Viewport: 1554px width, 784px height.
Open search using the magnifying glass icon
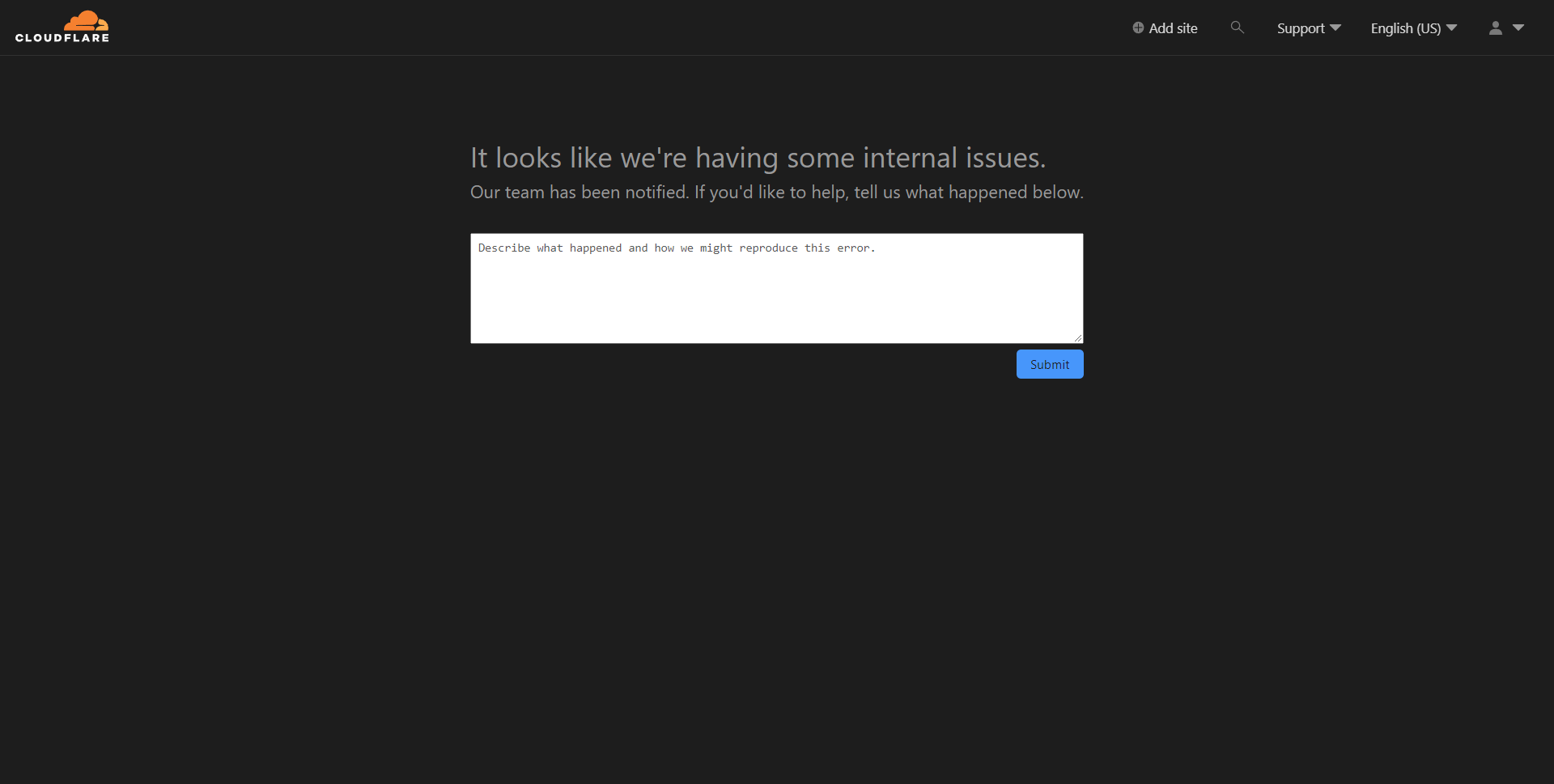pos(1238,27)
